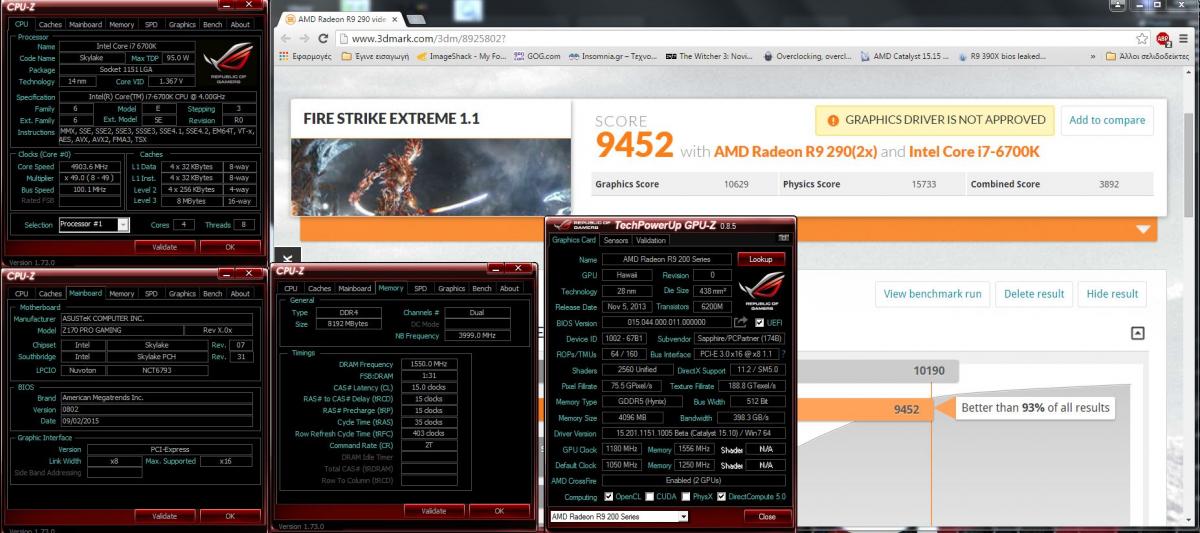Click Hide result button
The width and height of the screenshot is (1200, 533).
point(1112,294)
